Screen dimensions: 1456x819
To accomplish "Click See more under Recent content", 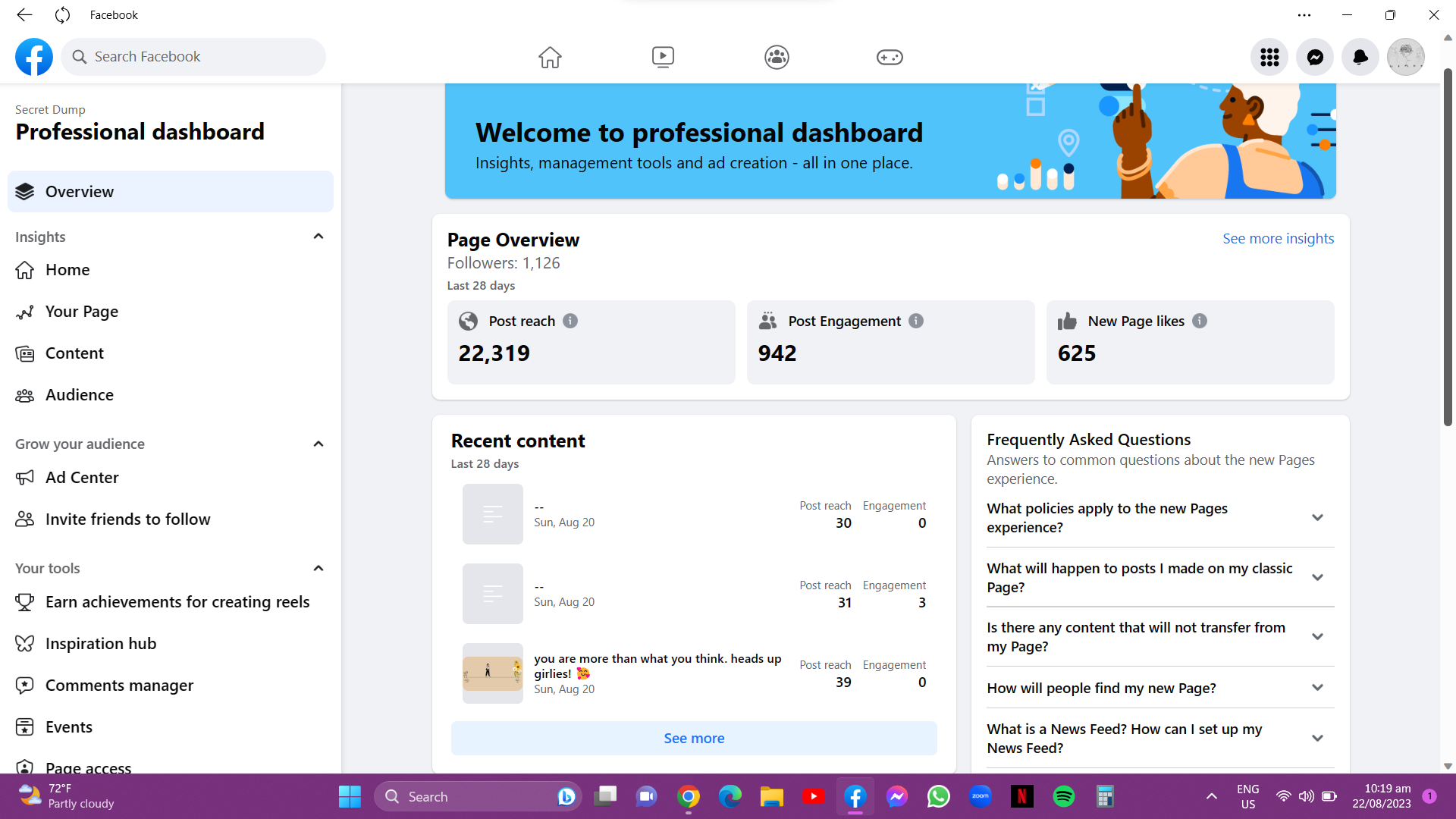I will [x=694, y=738].
